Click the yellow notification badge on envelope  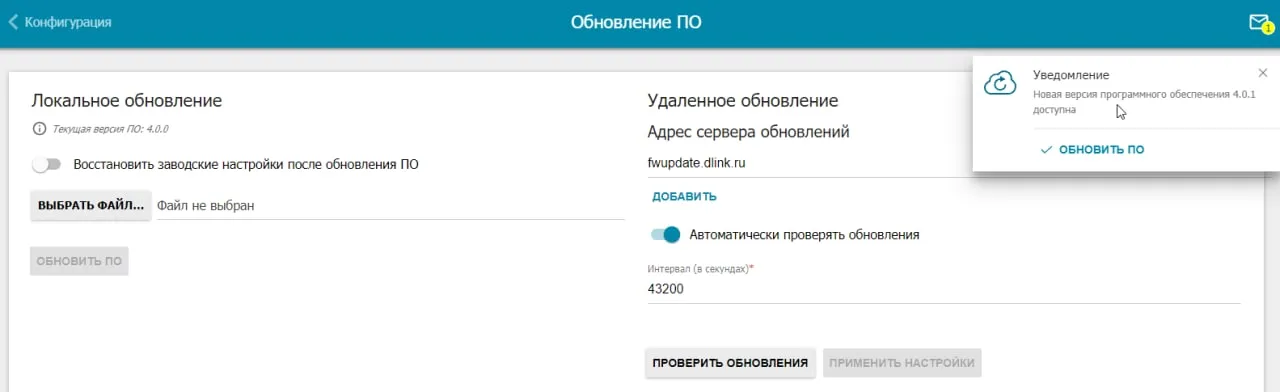coord(1268,29)
